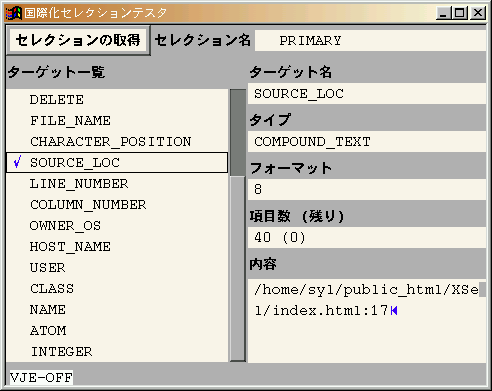Select HOST_NAME in the target list
This screenshot has height=391, width=492.
tap(117, 247)
